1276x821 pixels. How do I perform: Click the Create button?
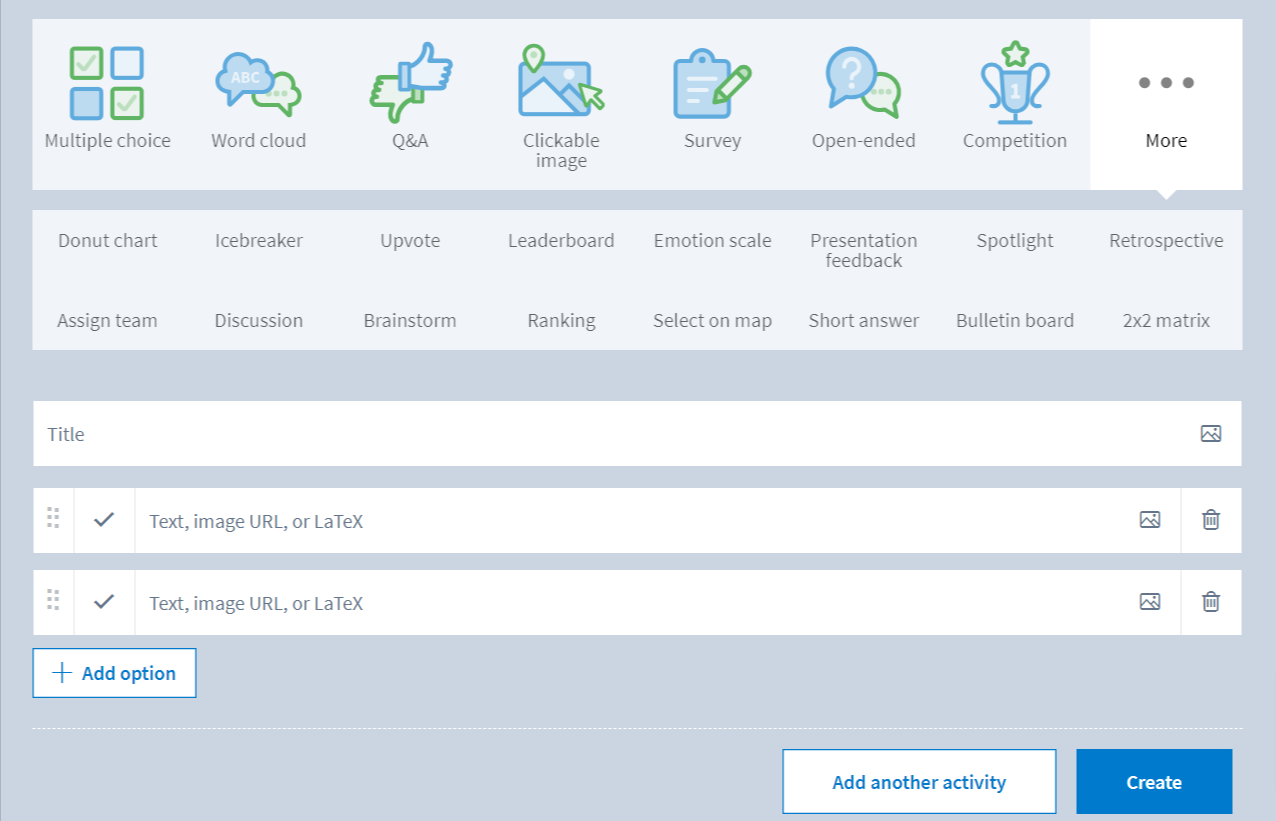click(x=1154, y=782)
